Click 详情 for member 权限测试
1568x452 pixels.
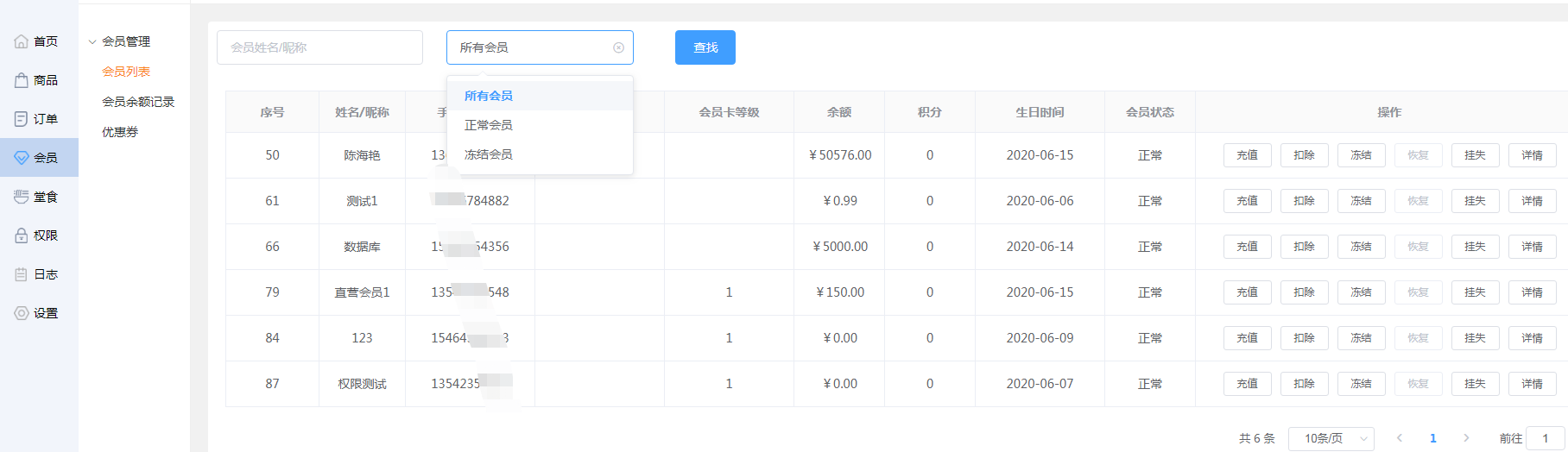click(1532, 384)
